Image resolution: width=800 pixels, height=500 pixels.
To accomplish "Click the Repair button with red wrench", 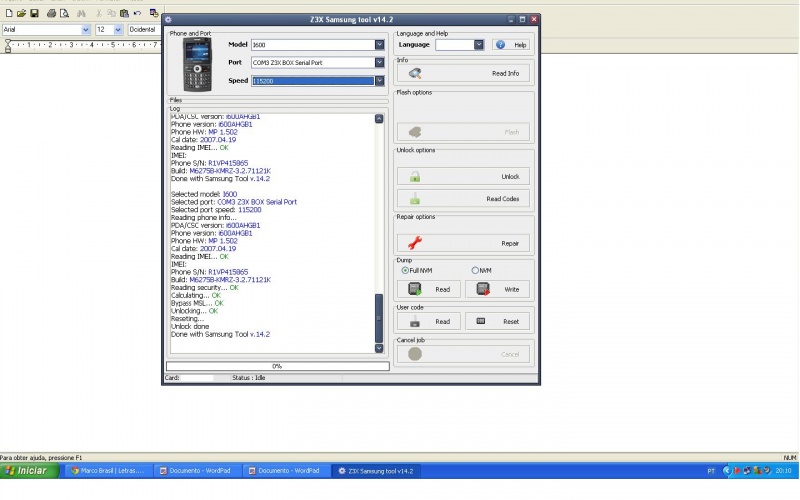I will point(463,243).
